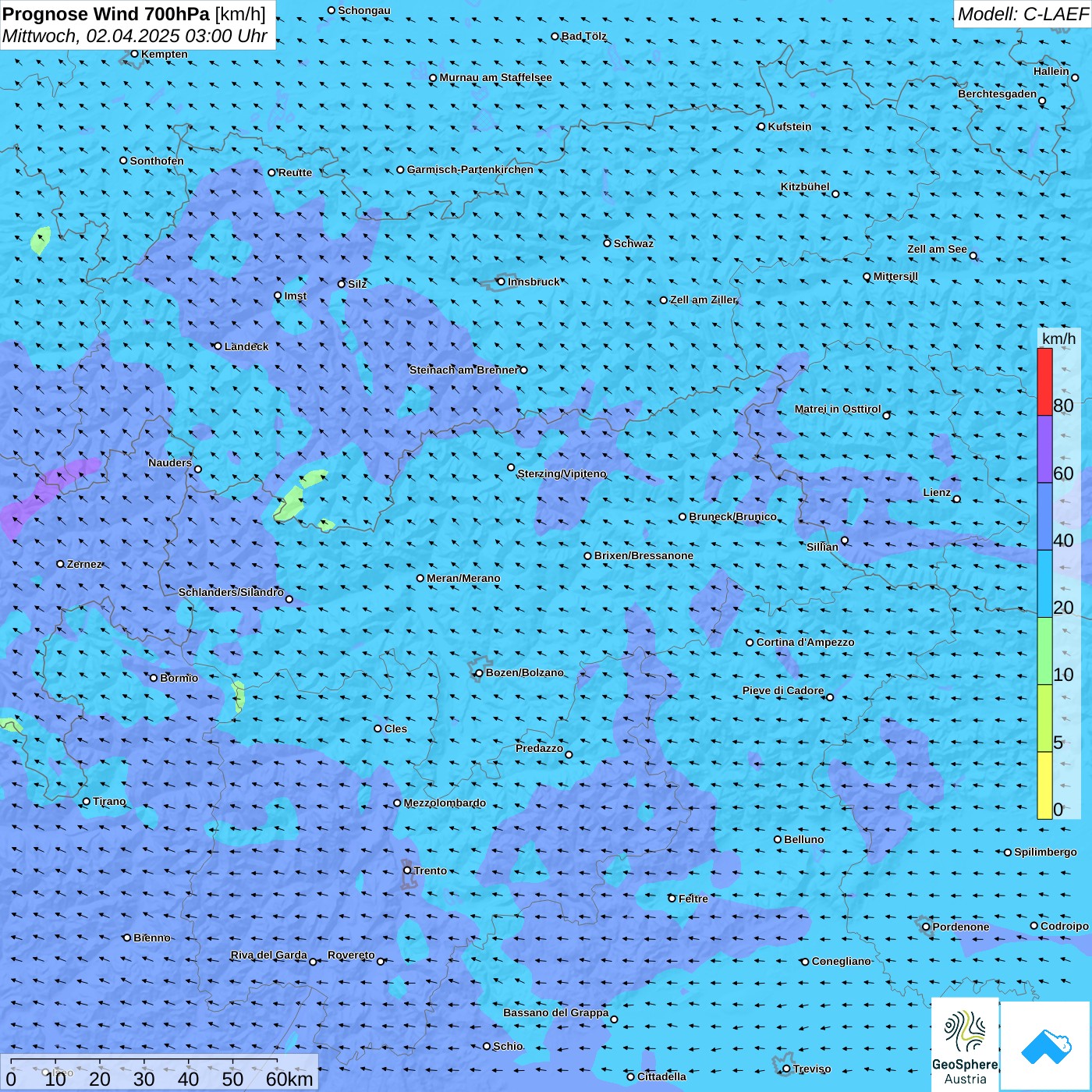Click the Predazzo location dot

569,755
